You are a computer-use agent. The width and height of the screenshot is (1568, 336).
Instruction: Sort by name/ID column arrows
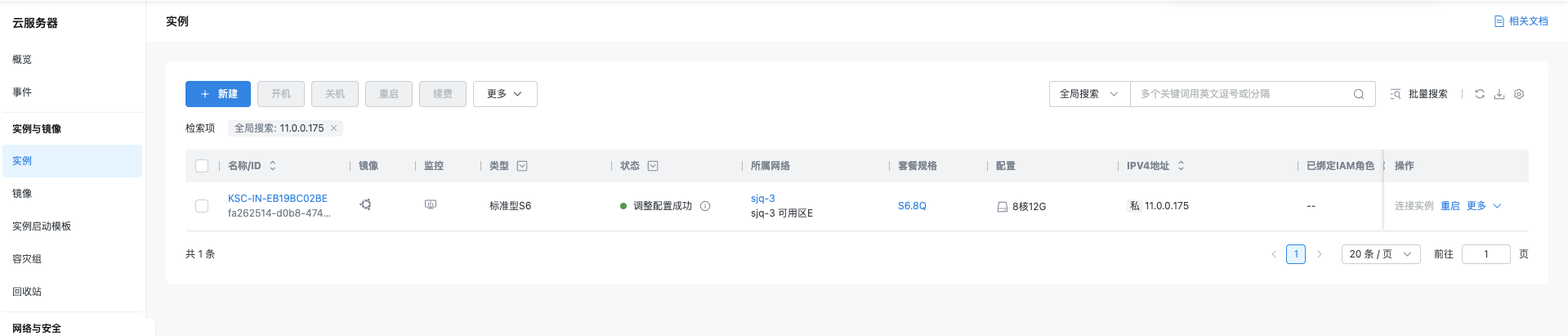pos(273,166)
